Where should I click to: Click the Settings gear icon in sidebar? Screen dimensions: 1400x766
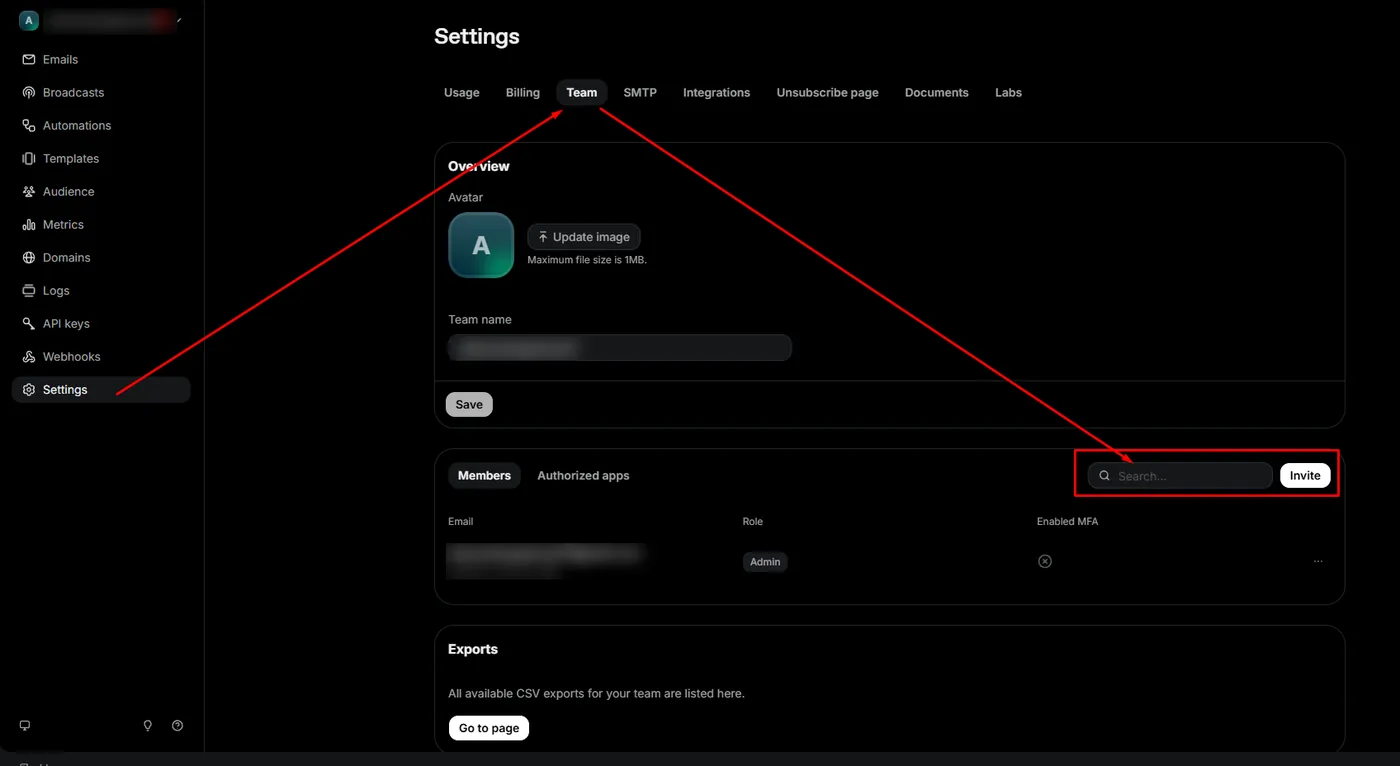(29, 390)
